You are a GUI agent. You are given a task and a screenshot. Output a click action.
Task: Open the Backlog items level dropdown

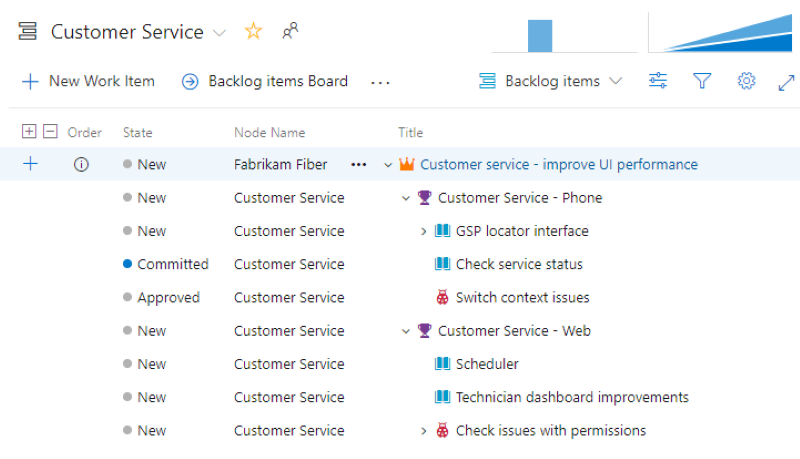tap(551, 81)
